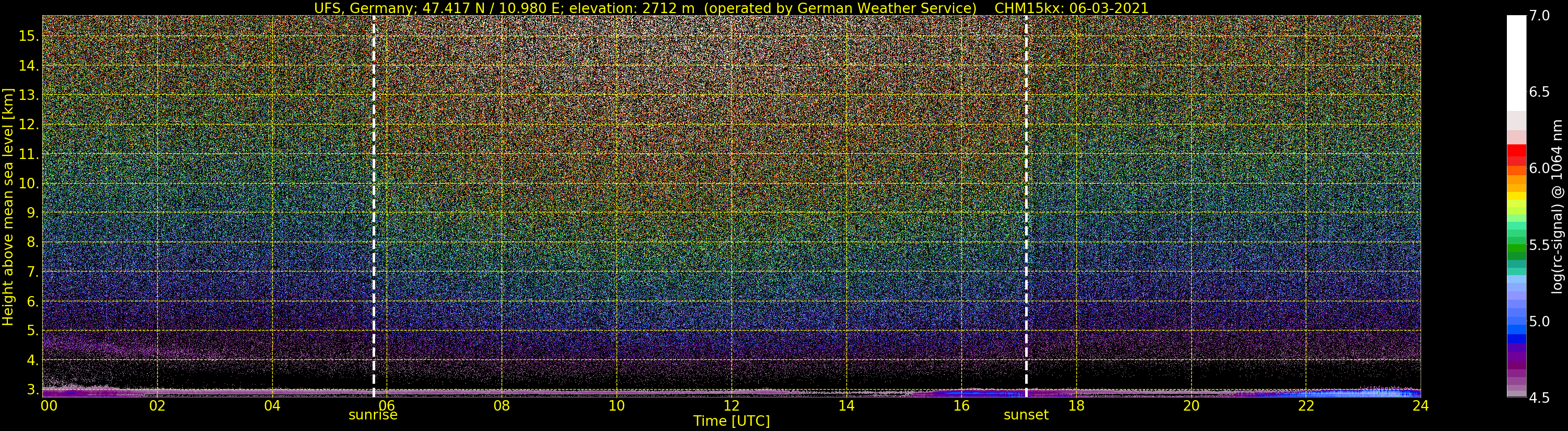This screenshot has height=431, width=1568.
Task: Click time axis tick label '06'
Action: coord(387,405)
